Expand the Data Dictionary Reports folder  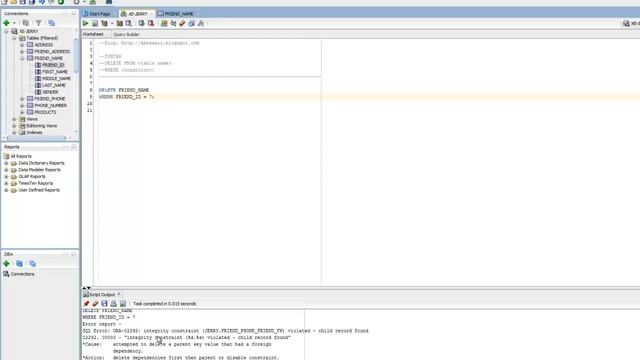(x=6, y=163)
